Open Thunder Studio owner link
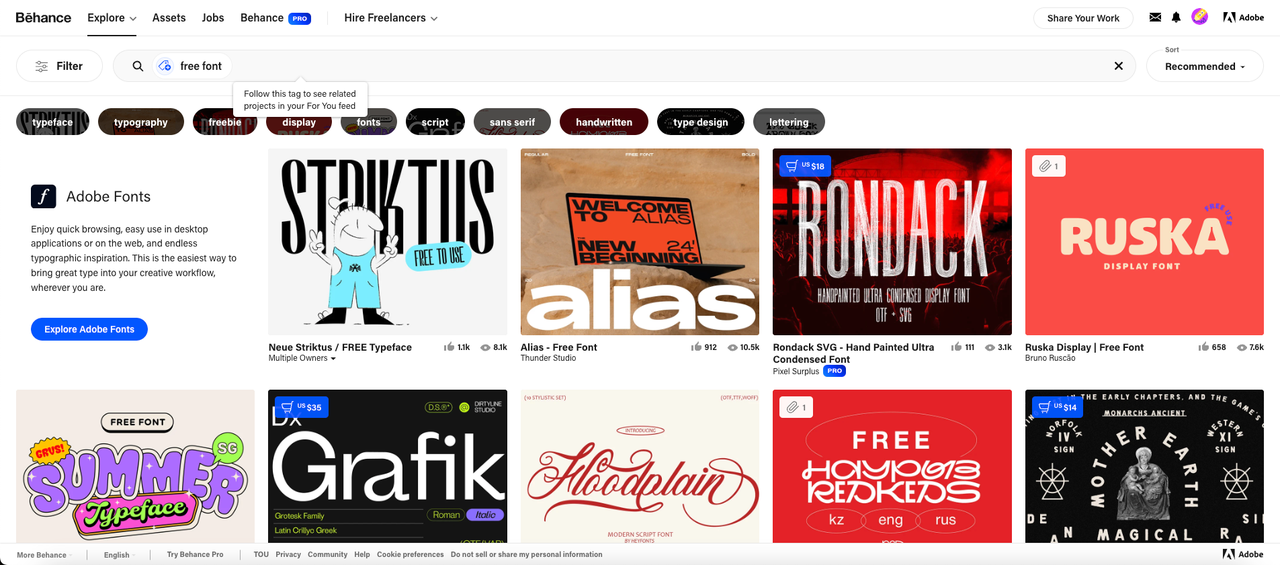Screen dimensions: 1280x565 [x=548, y=358]
